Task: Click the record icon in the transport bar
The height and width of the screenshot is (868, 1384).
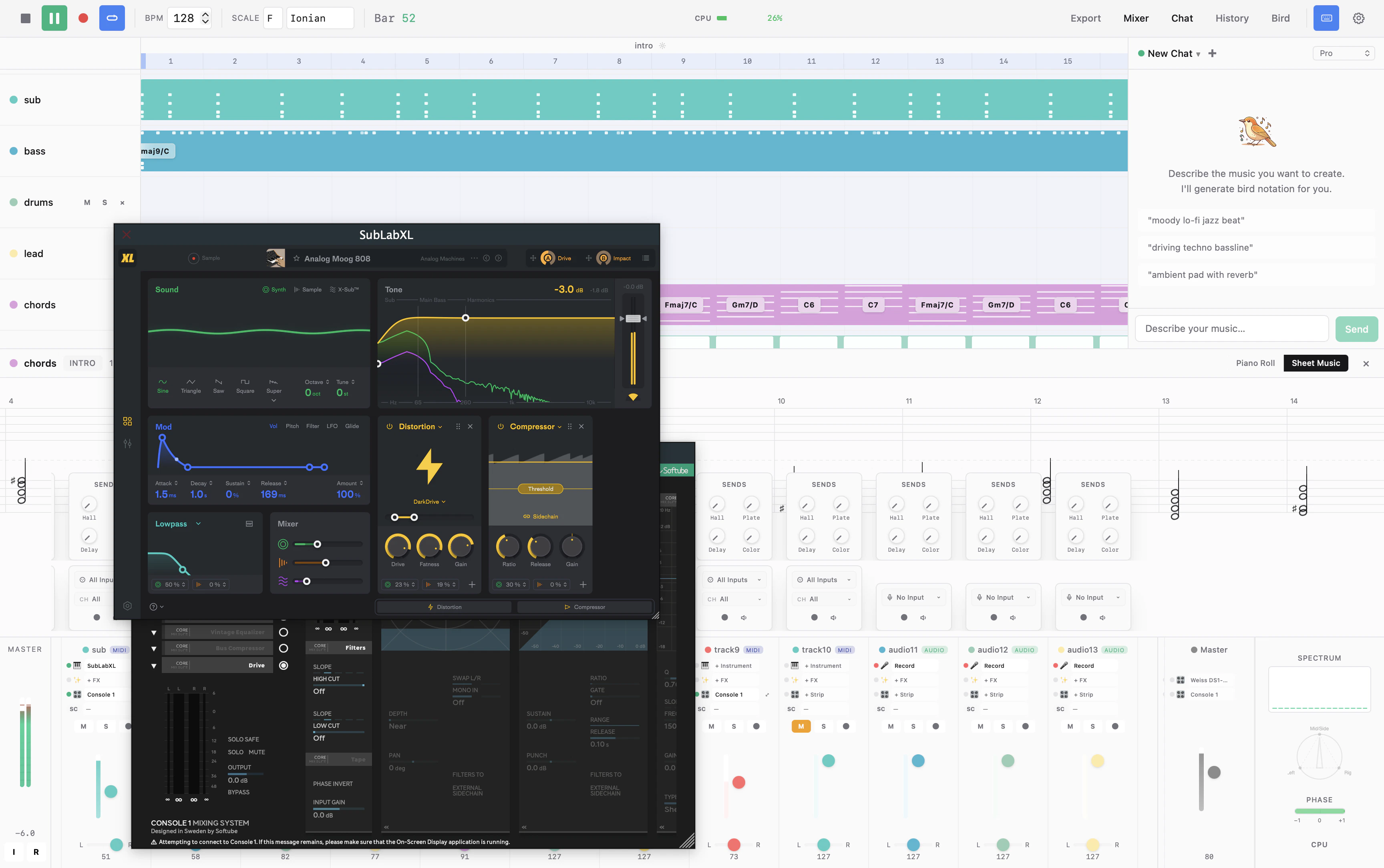Action: click(x=82, y=18)
